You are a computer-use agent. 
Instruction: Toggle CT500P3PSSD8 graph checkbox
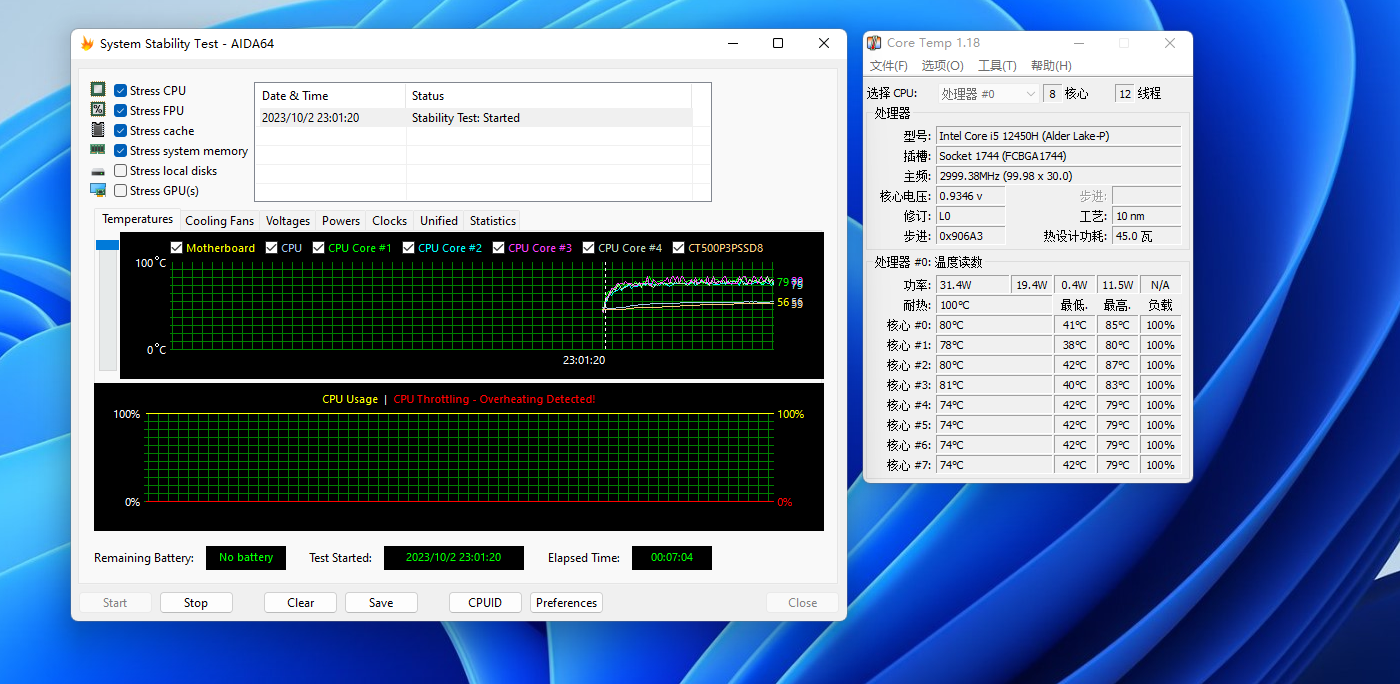pyautogui.click(x=679, y=248)
